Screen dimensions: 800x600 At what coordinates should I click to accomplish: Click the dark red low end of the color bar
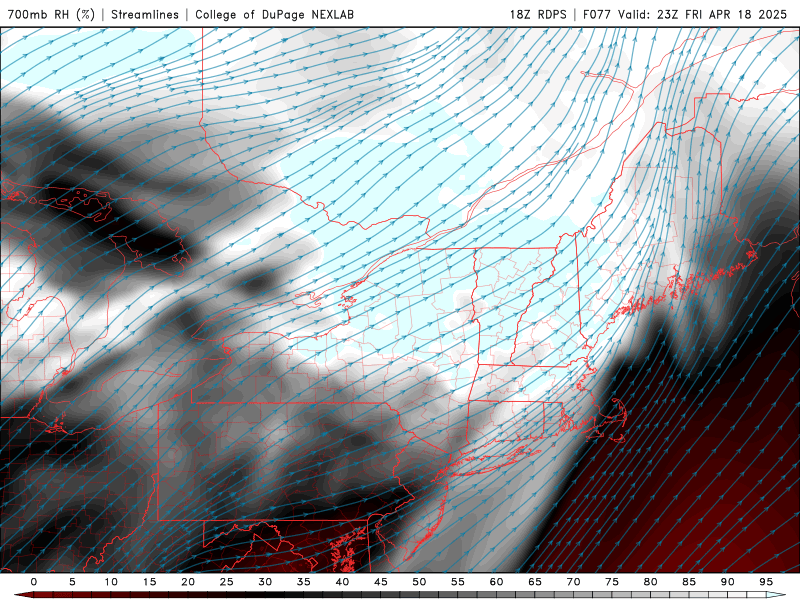23,595
